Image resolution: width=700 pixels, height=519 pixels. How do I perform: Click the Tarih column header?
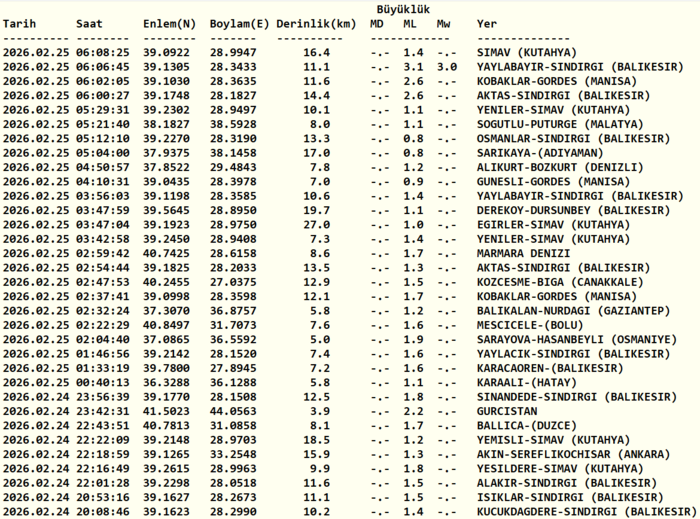(x=21, y=23)
